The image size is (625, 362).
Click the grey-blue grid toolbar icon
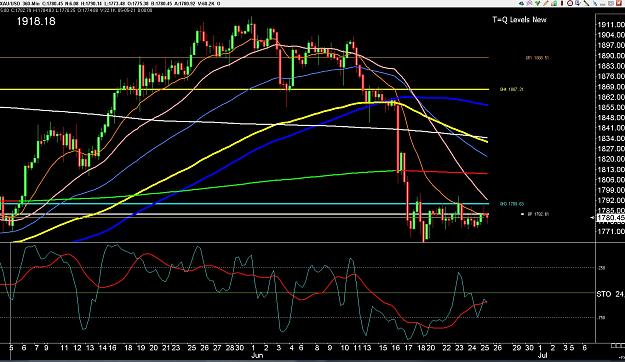(x=611, y=4)
